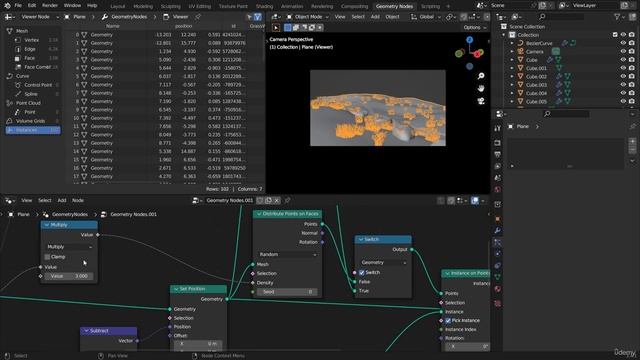
Task: Click the new scene icon beside Scene field
Action: (x=542, y=6)
